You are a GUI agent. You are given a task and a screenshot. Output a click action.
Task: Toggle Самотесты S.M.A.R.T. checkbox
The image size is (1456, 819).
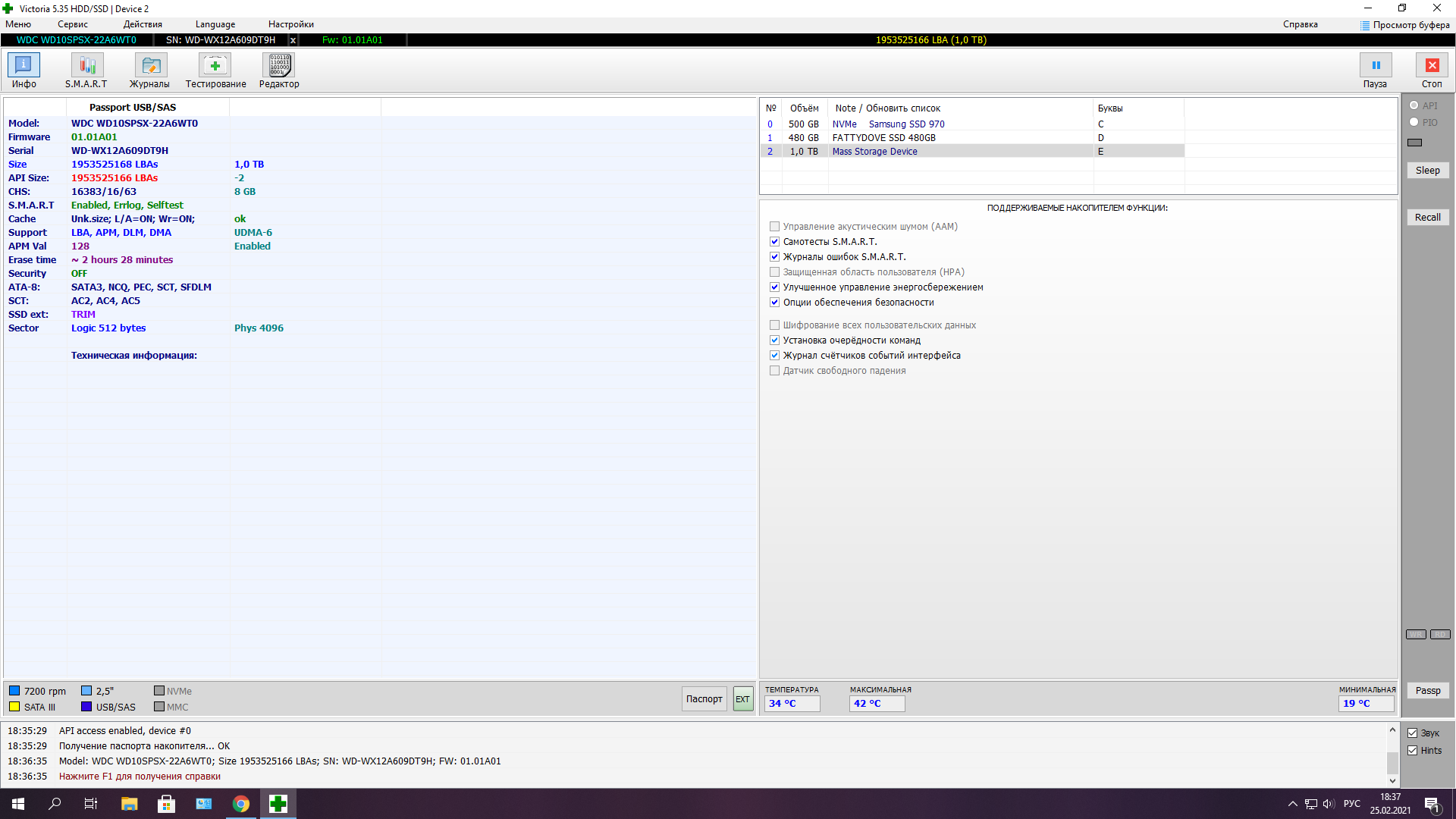774,242
